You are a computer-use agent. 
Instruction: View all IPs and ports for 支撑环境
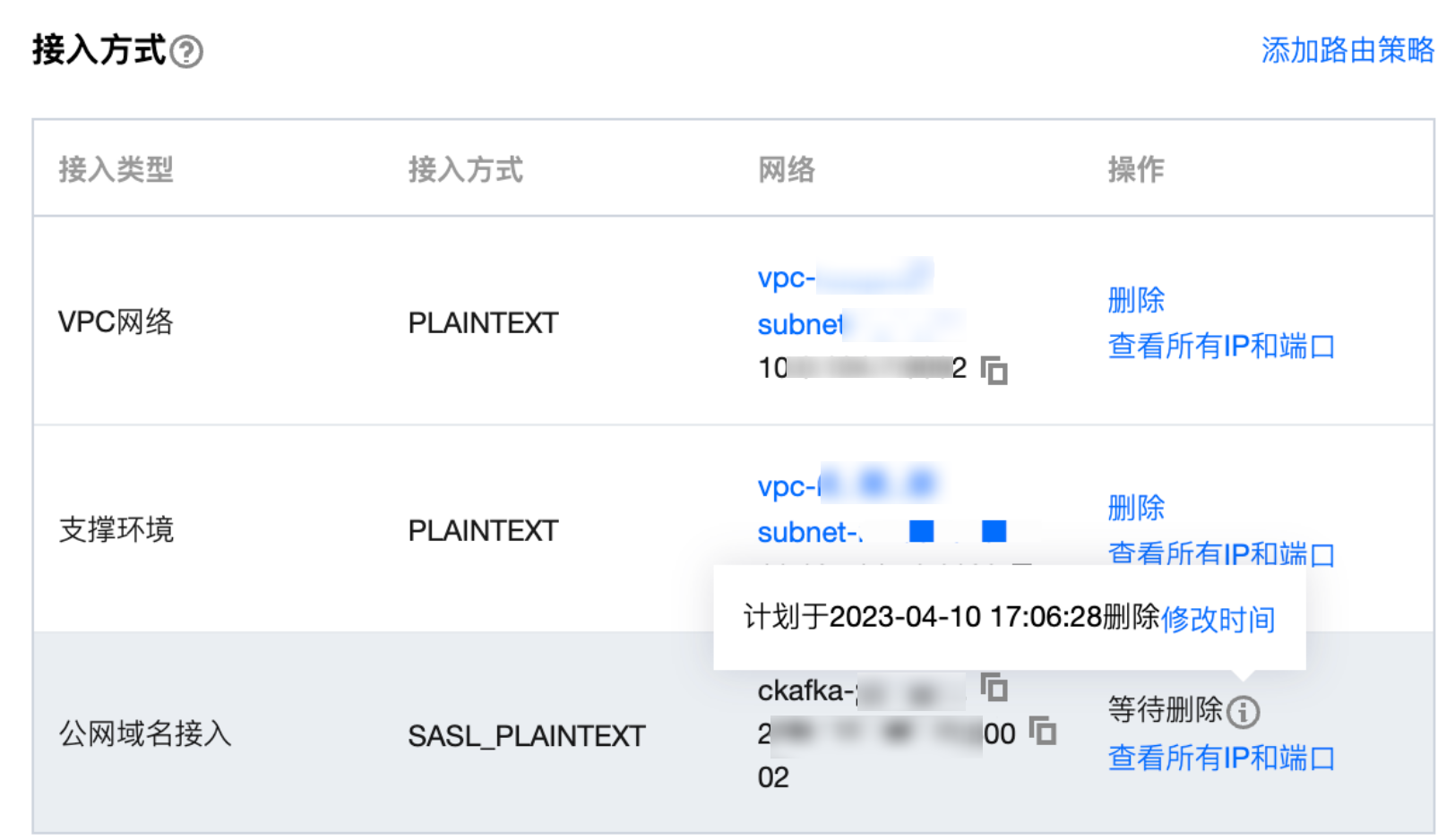pos(1220,553)
